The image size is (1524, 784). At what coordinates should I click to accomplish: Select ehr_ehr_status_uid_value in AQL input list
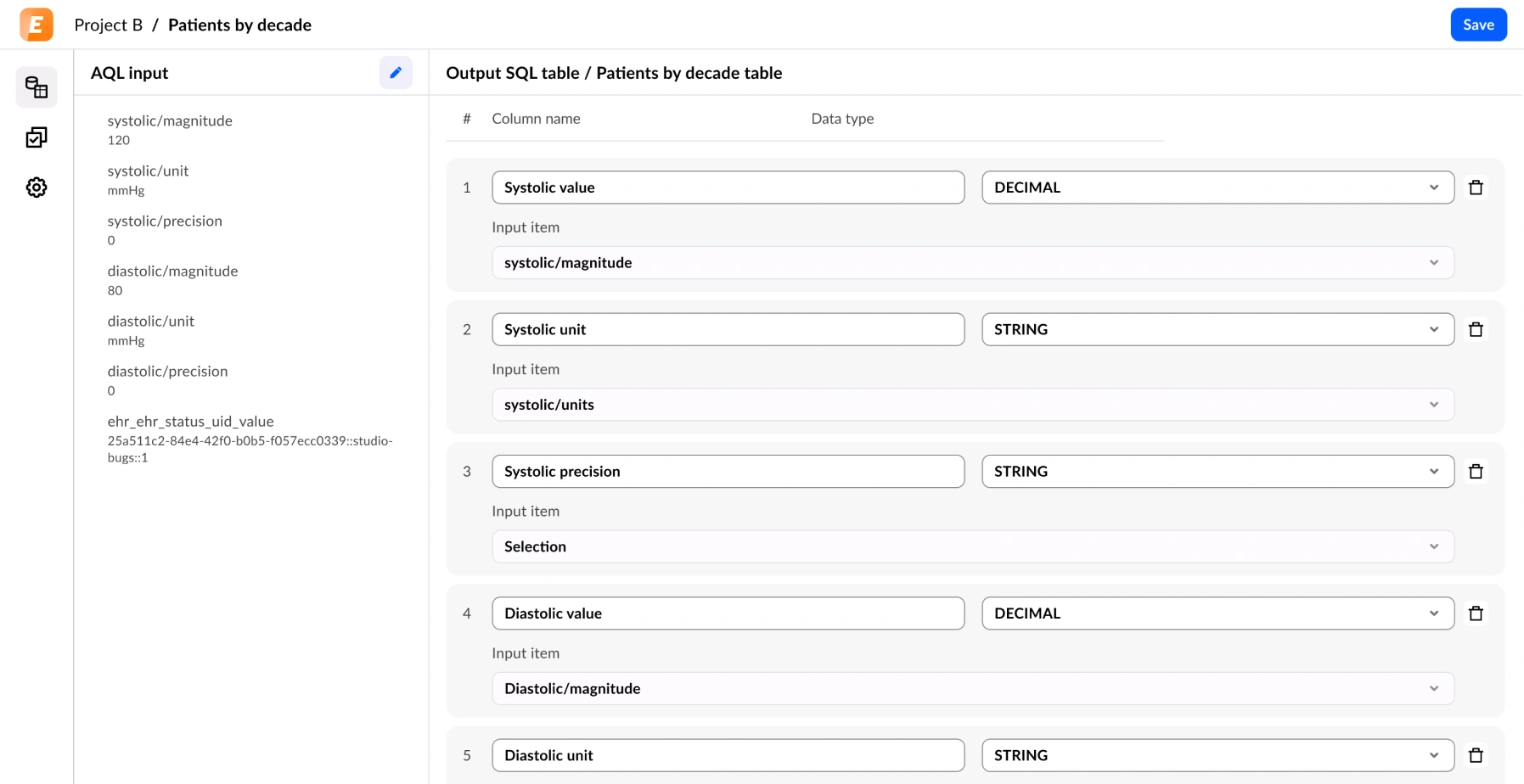(x=190, y=422)
